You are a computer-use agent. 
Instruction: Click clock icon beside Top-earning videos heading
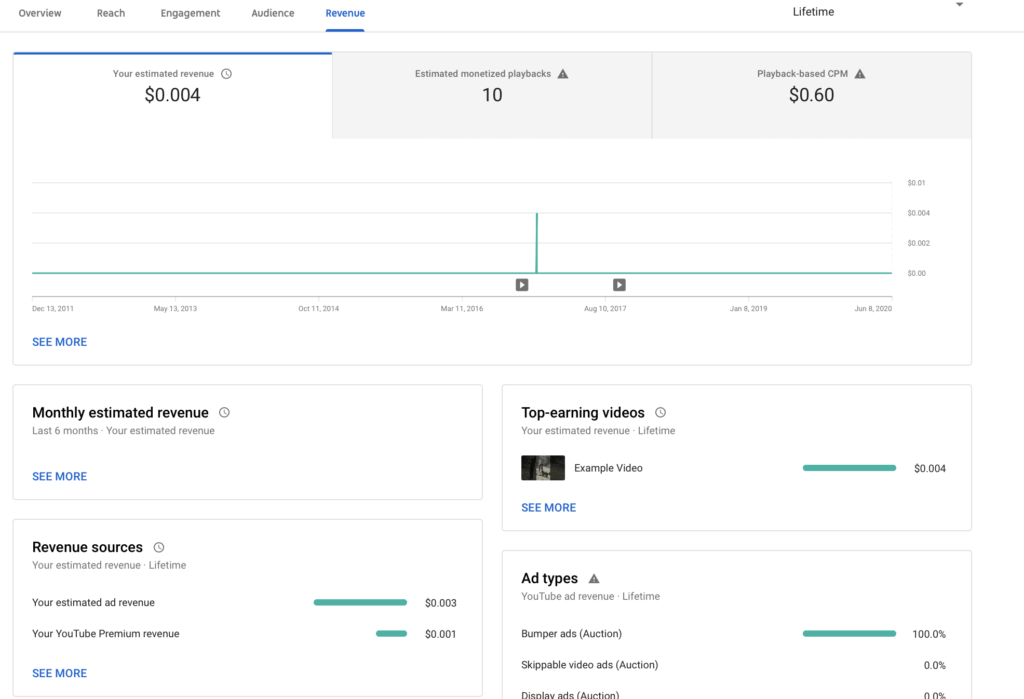[x=660, y=413]
